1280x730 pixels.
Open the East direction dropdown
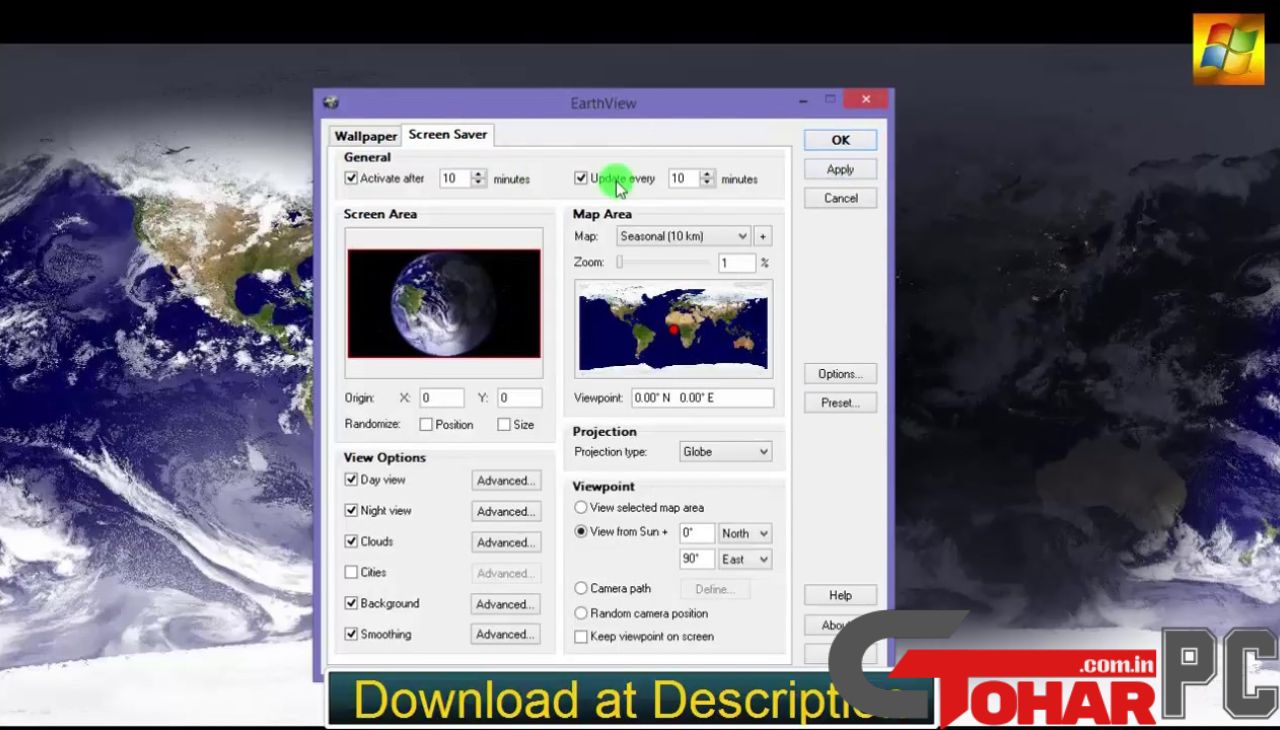[x=745, y=559]
